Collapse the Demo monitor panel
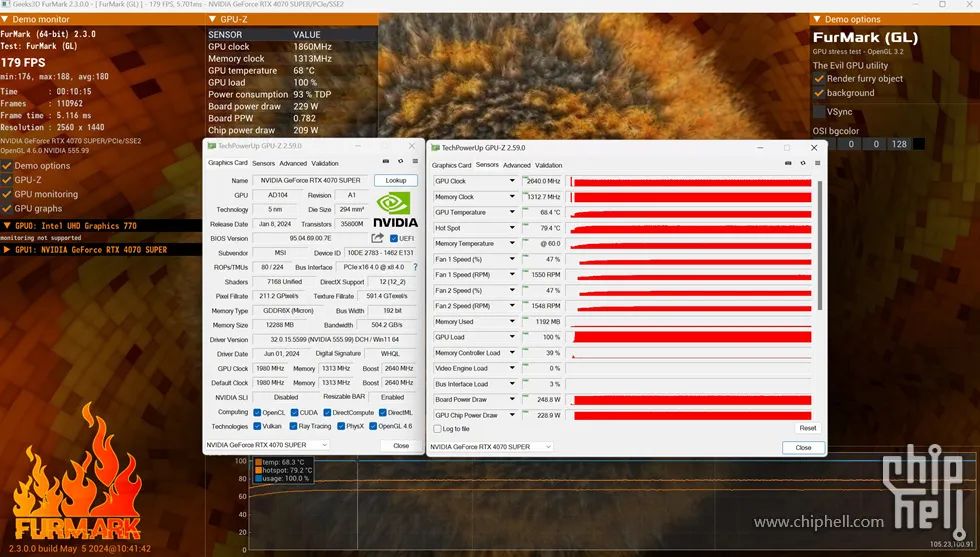The height and width of the screenshot is (557, 980). (5, 19)
